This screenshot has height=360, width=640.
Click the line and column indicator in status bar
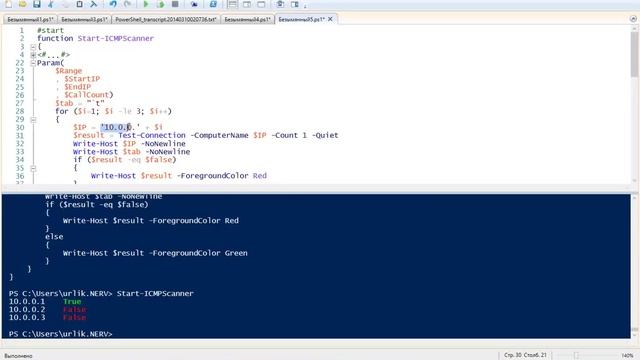click(525, 355)
